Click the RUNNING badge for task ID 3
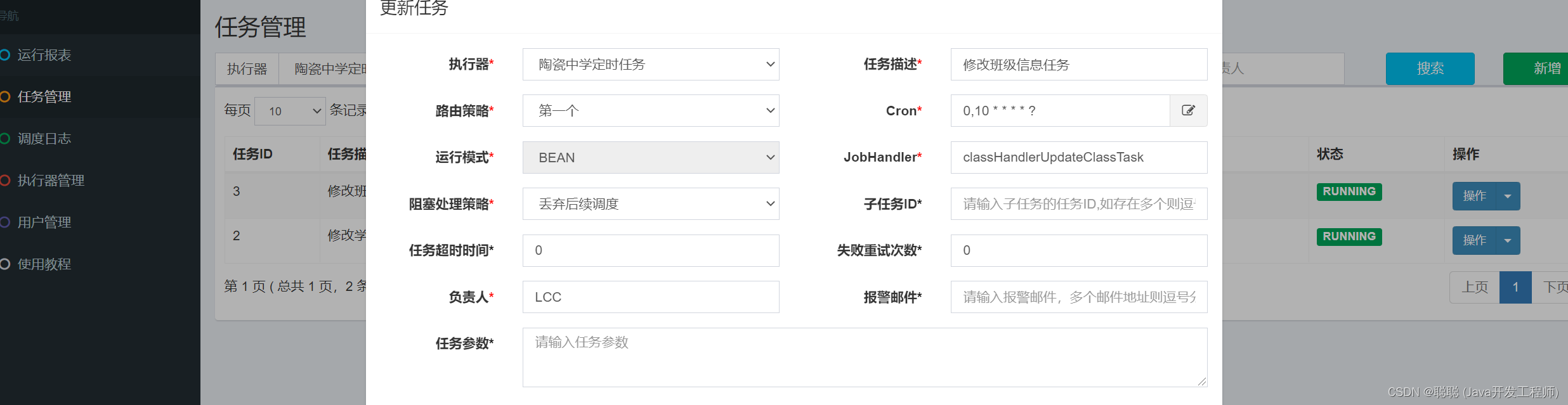The height and width of the screenshot is (405, 1568). click(1349, 191)
